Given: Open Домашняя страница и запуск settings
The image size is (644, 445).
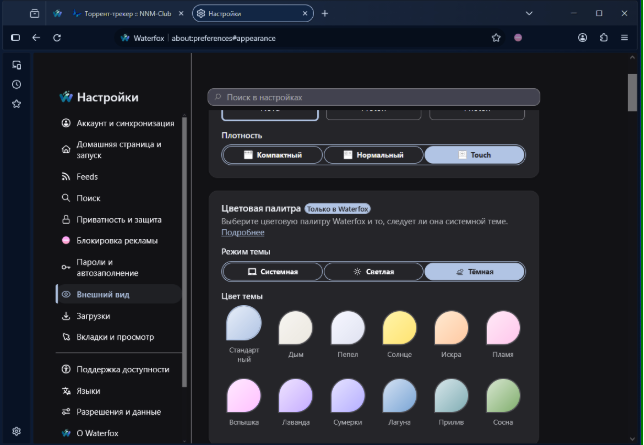Looking at the screenshot, I should point(118,150).
